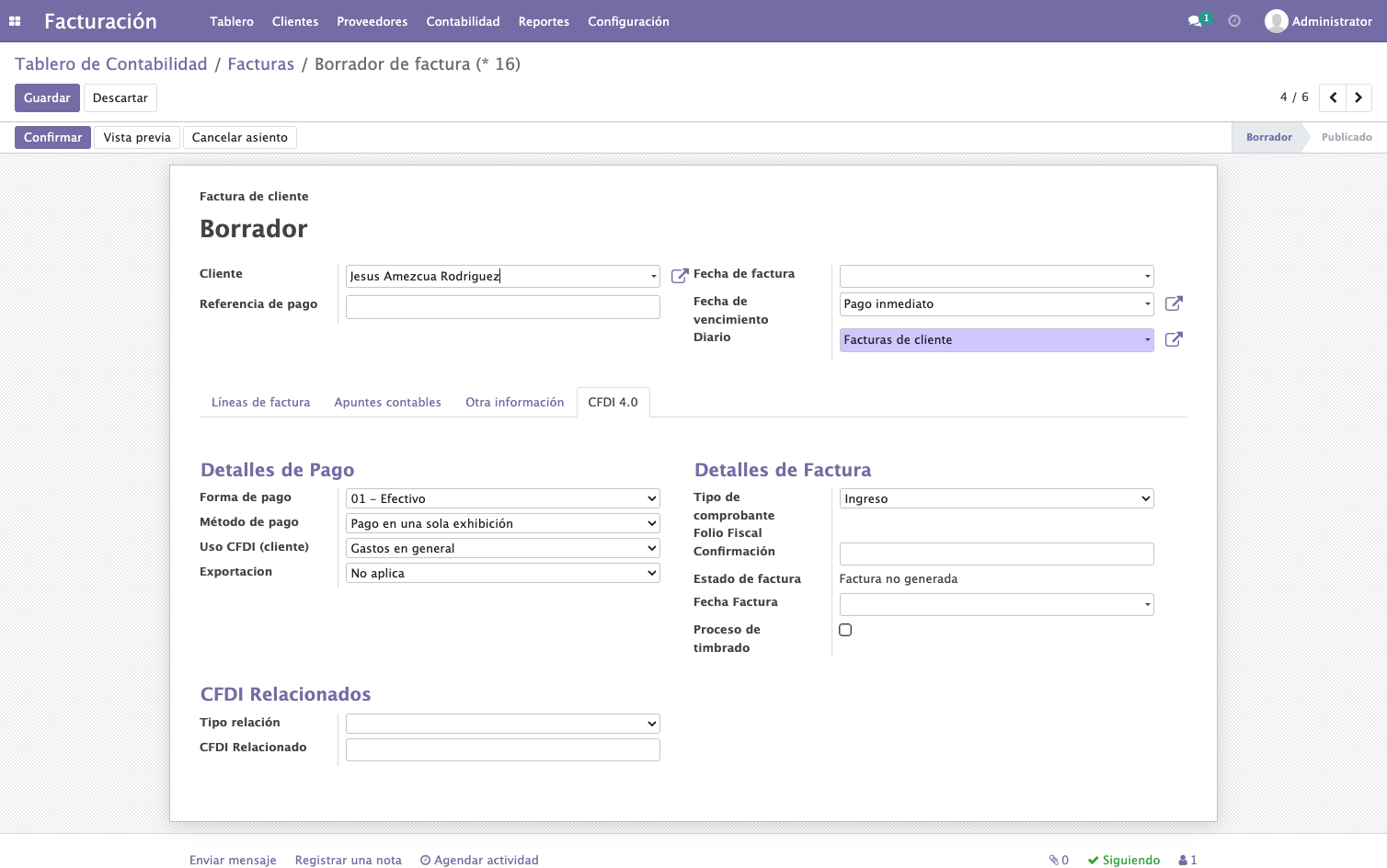Toggle Proceso de timbrado checkbox

[x=845, y=630]
